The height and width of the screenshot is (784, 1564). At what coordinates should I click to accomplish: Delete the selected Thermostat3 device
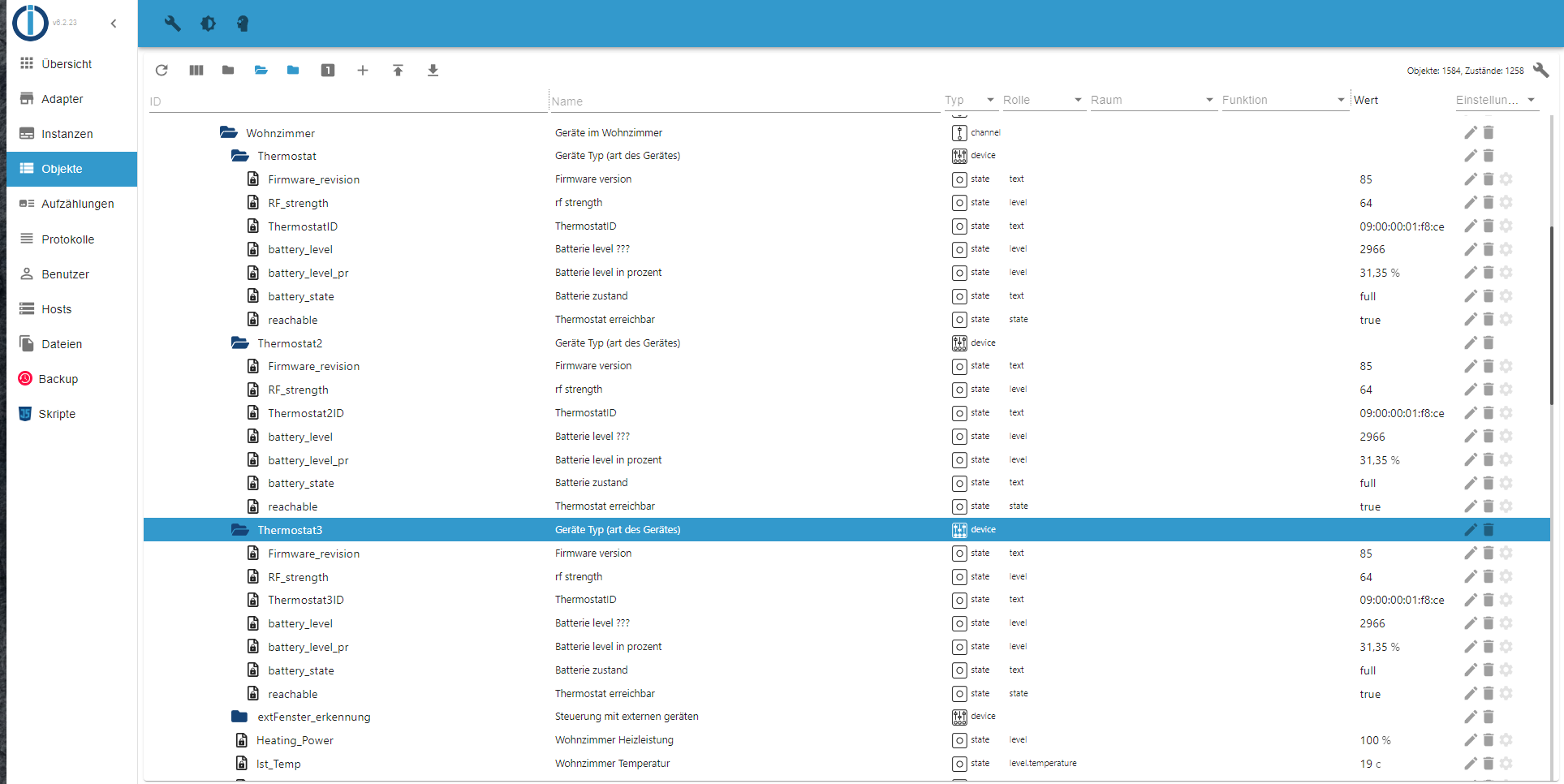(1489, 530)
